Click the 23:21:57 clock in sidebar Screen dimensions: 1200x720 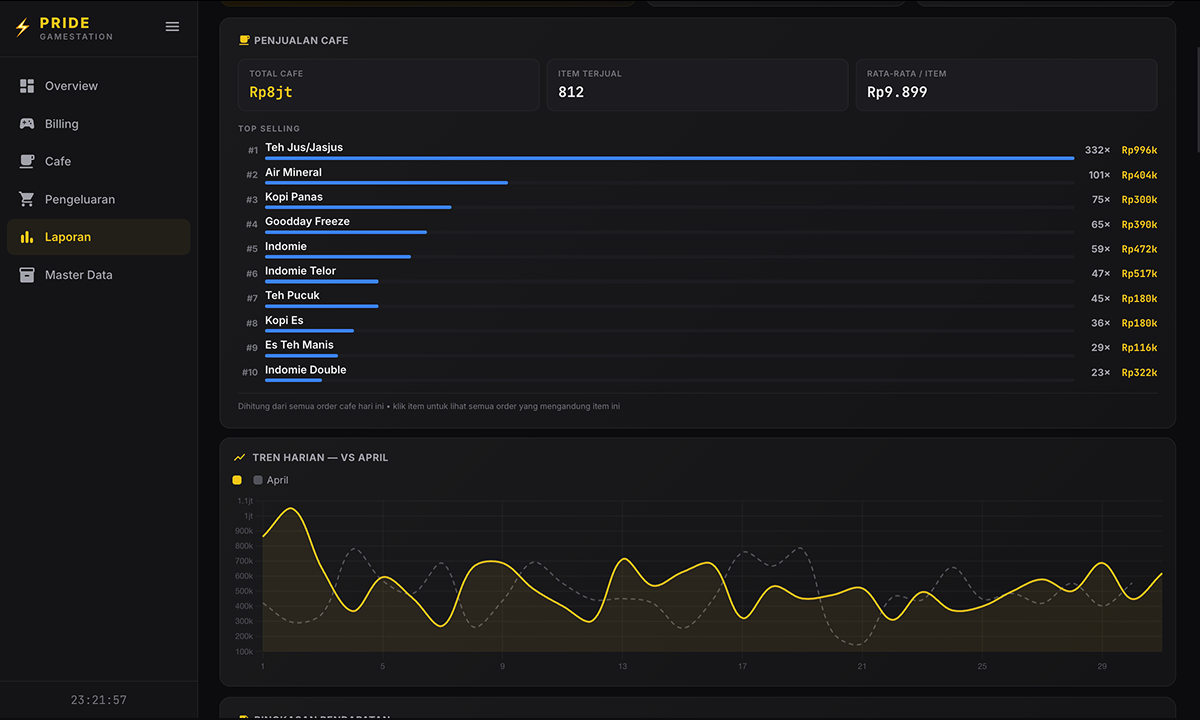click(x=98, y=700)
